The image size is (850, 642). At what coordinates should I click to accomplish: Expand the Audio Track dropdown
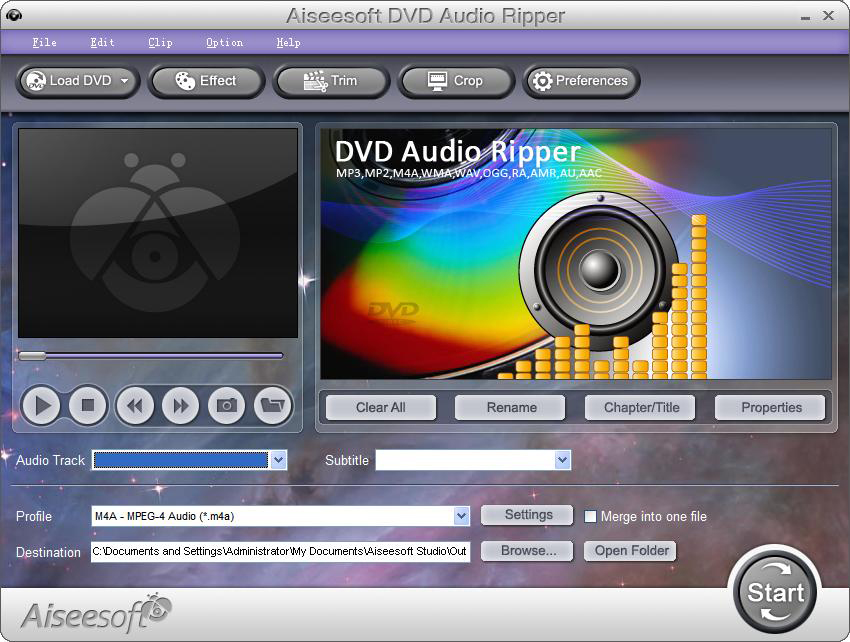coord(279,460)
